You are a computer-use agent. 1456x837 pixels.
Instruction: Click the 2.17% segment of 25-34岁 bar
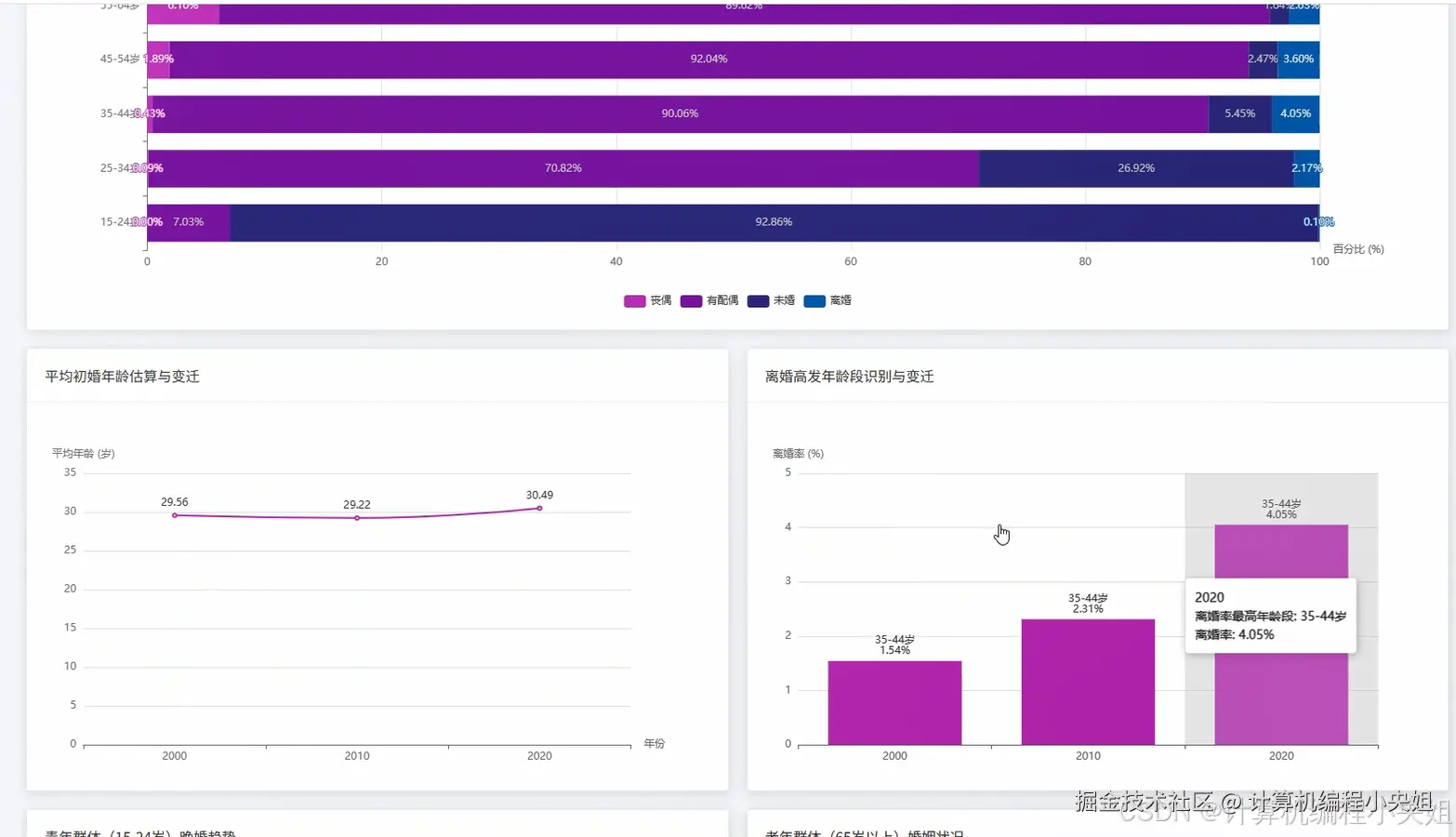(x=1306, y=168)
